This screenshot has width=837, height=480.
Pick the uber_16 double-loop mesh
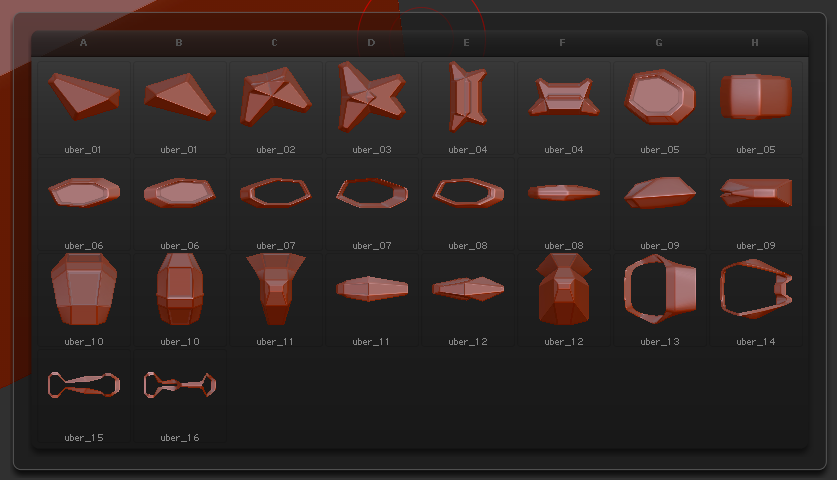pos(180,396)
